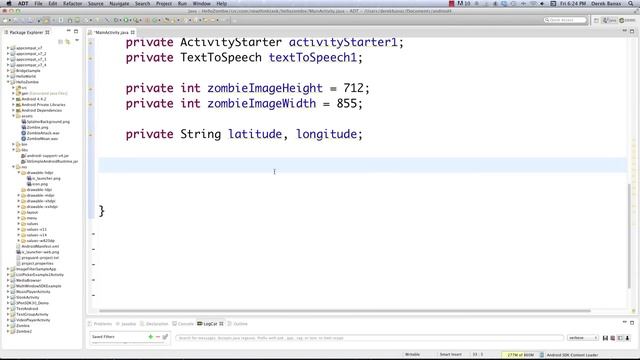The image size is (640, 360).
Task: Open the Project menu
Action: tap(164, 4)
